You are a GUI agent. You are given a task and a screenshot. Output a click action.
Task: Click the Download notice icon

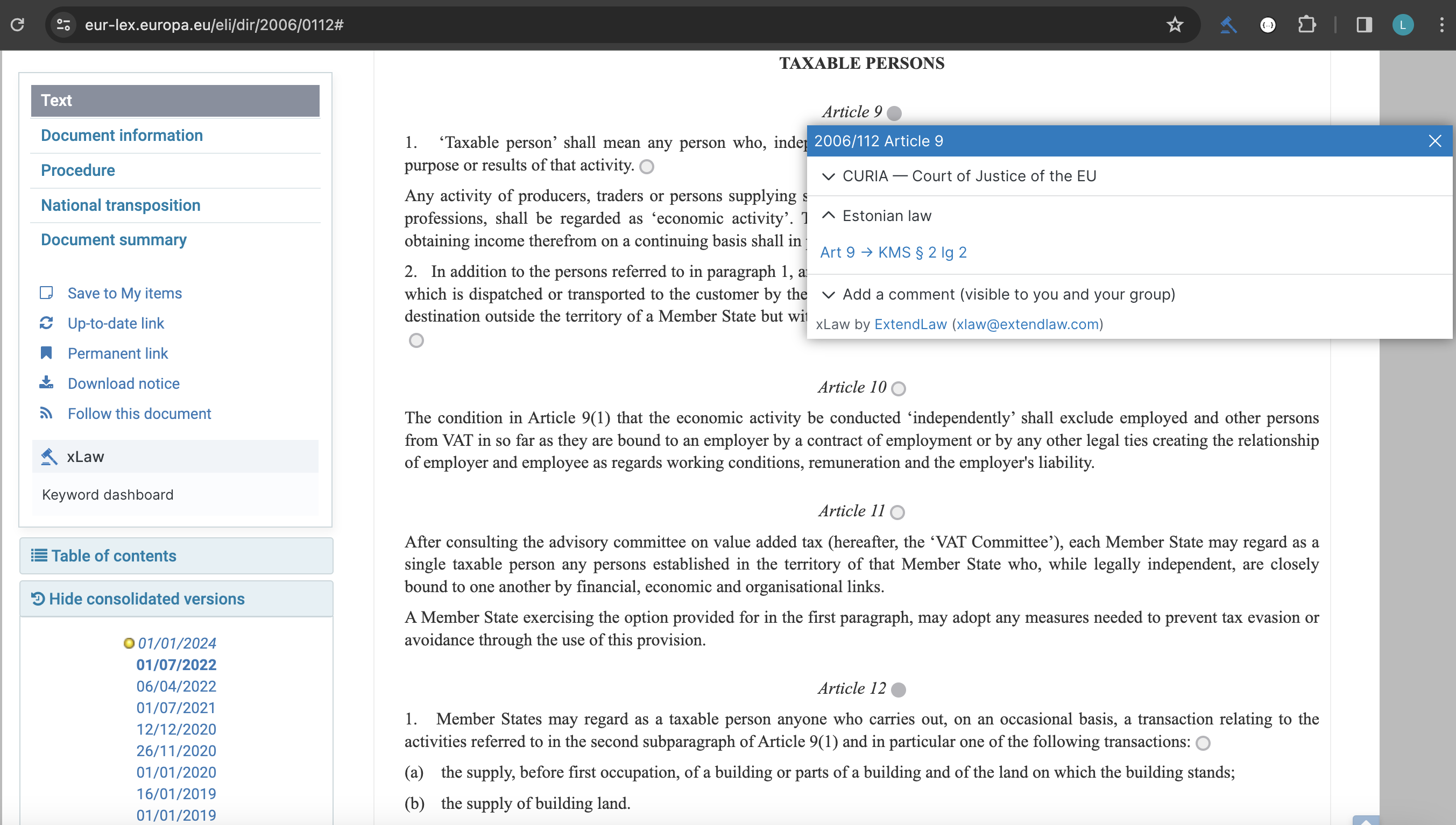pyautogui.click(x=46, y=383)
